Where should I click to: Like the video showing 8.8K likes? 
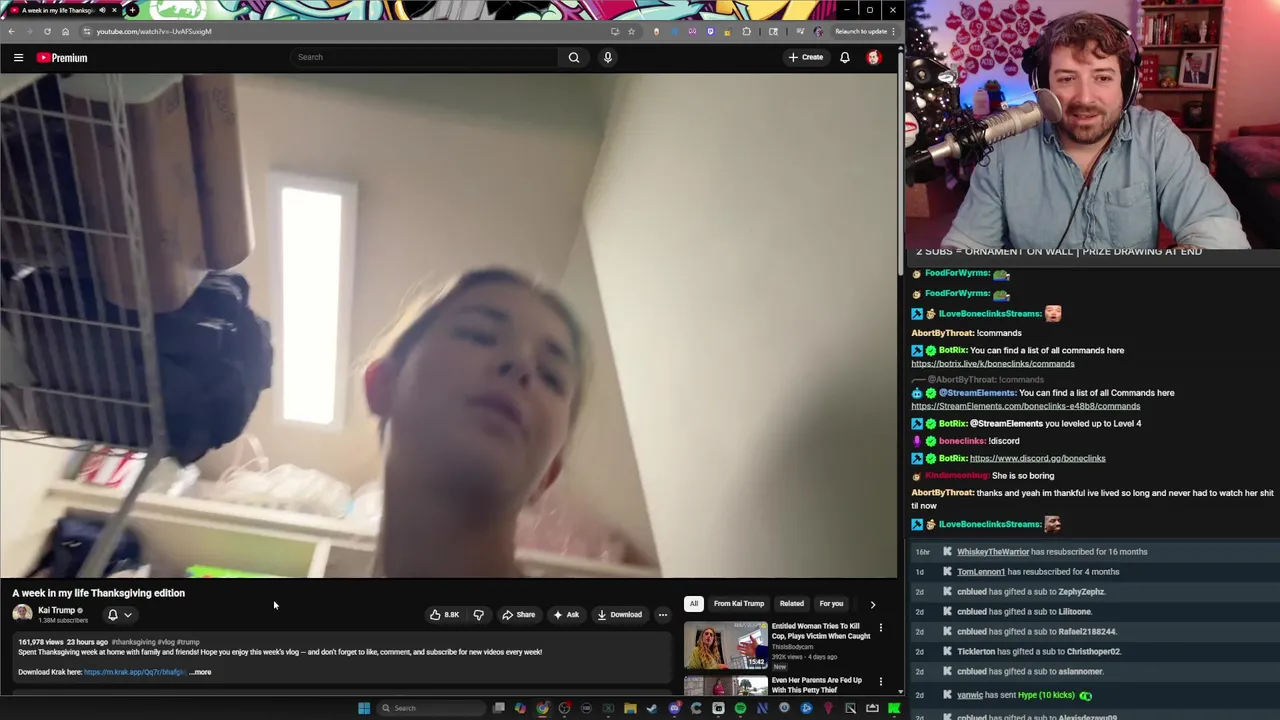(x=444, y=615)
